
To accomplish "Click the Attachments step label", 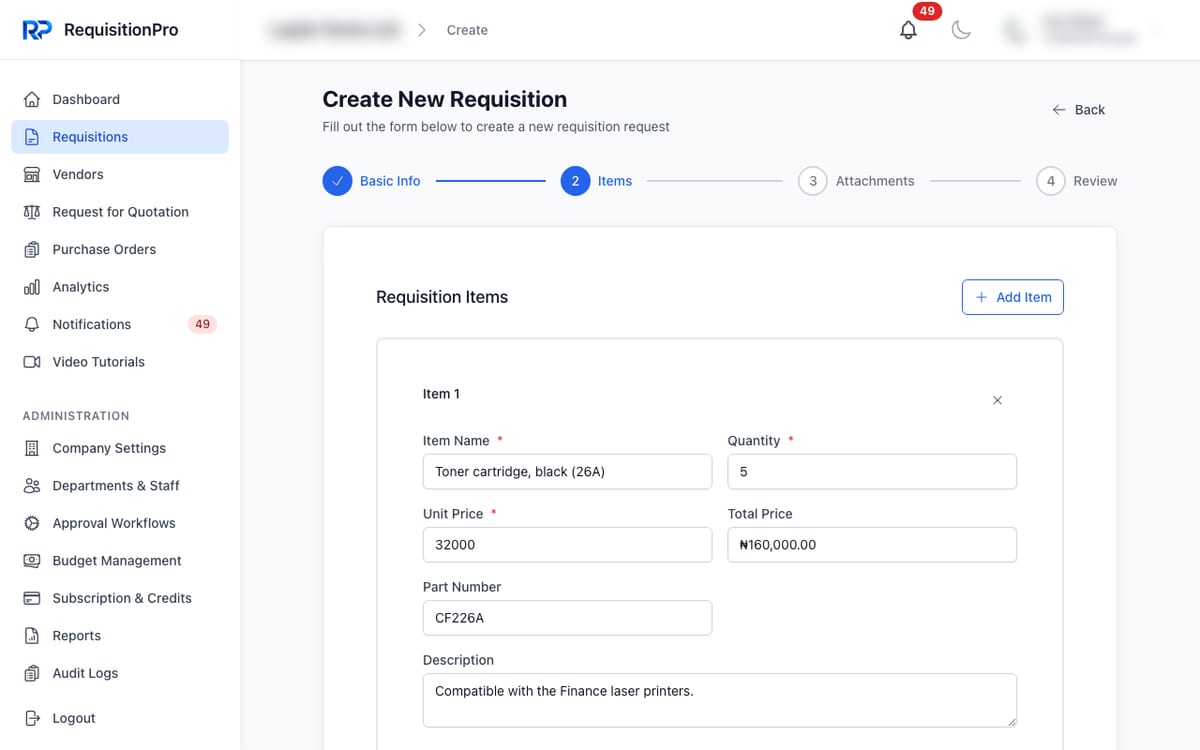I will click(875, 181).
